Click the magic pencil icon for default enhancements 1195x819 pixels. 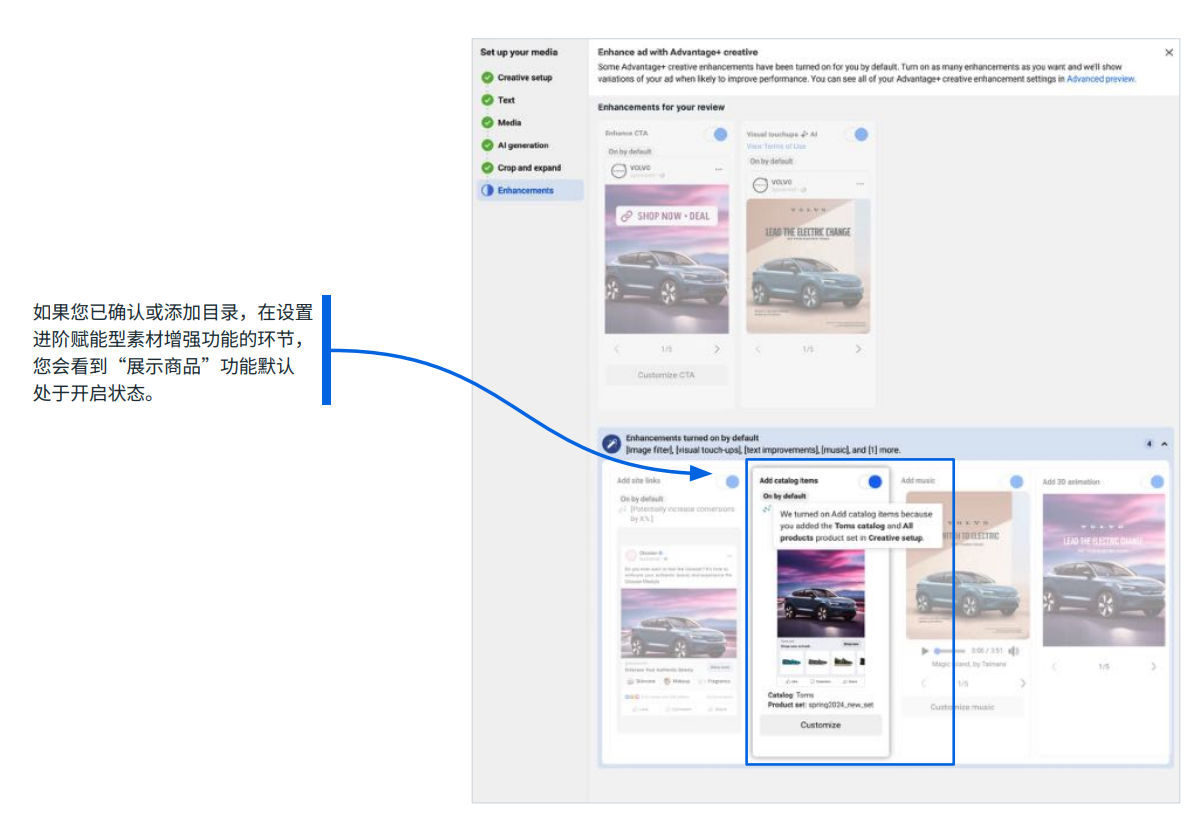coord(611,443)
